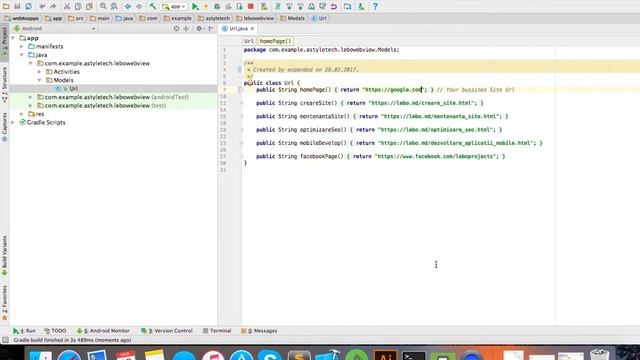This screenshot has height=360, width=640.
Task: Open Safari from the Dock
Action: pyautogui.click(x=69, y=355)
